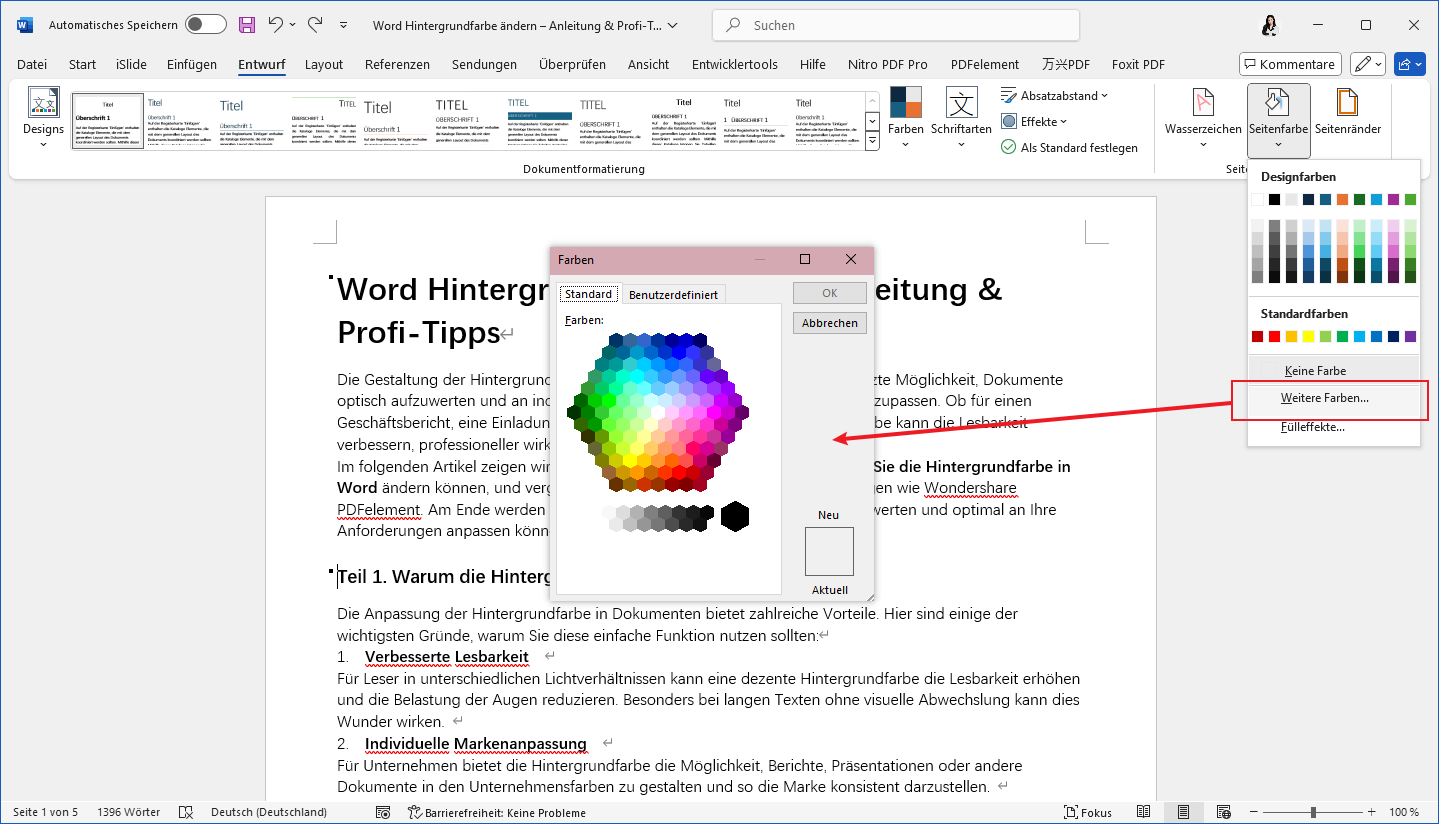Click the user profile avatar
1439x824 pixels.
pyautogui.click(x=1271, y=25)
